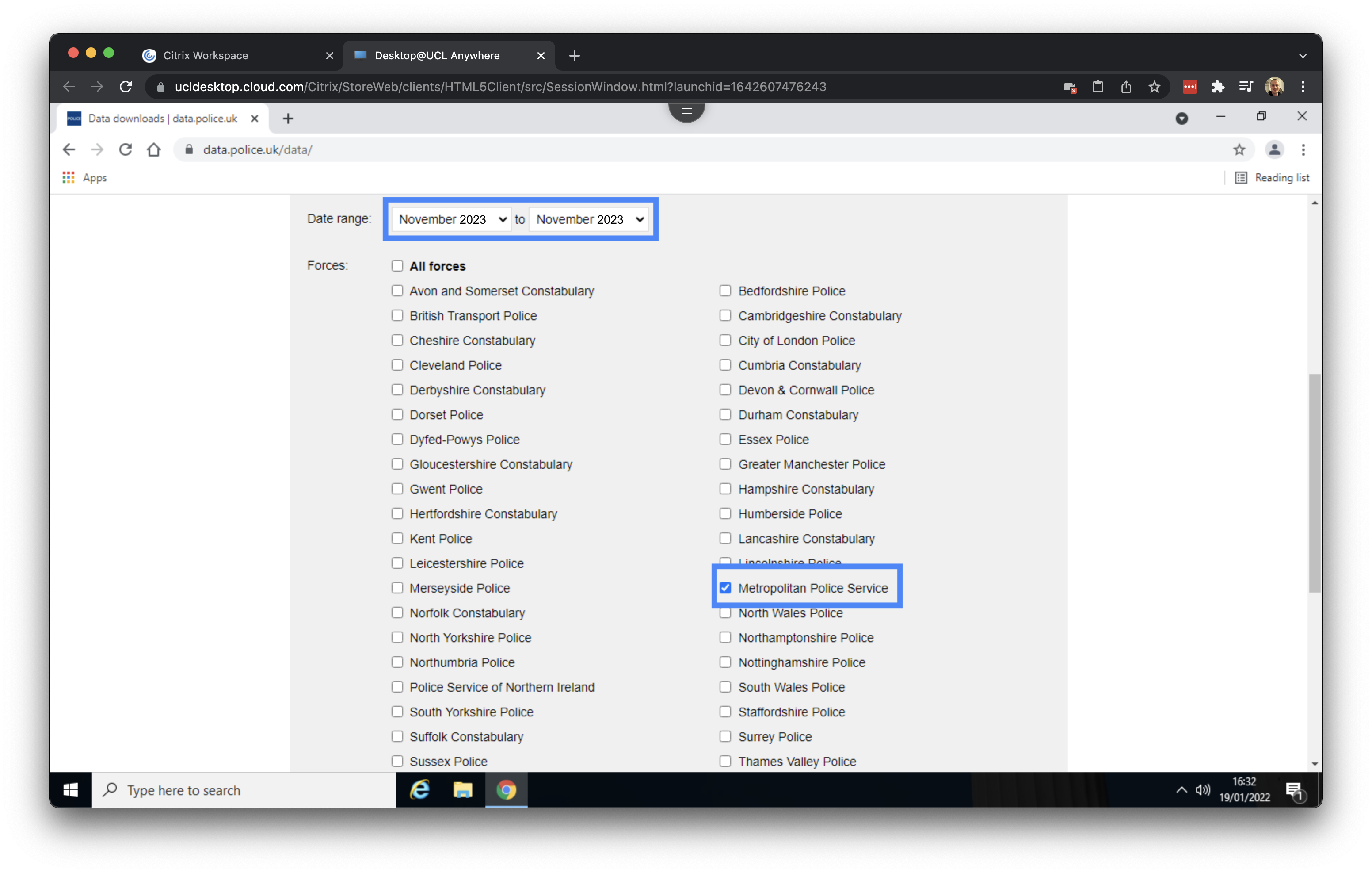
Task: Click the page vertical scrollbar thumb
Action: click(1314, 482)
